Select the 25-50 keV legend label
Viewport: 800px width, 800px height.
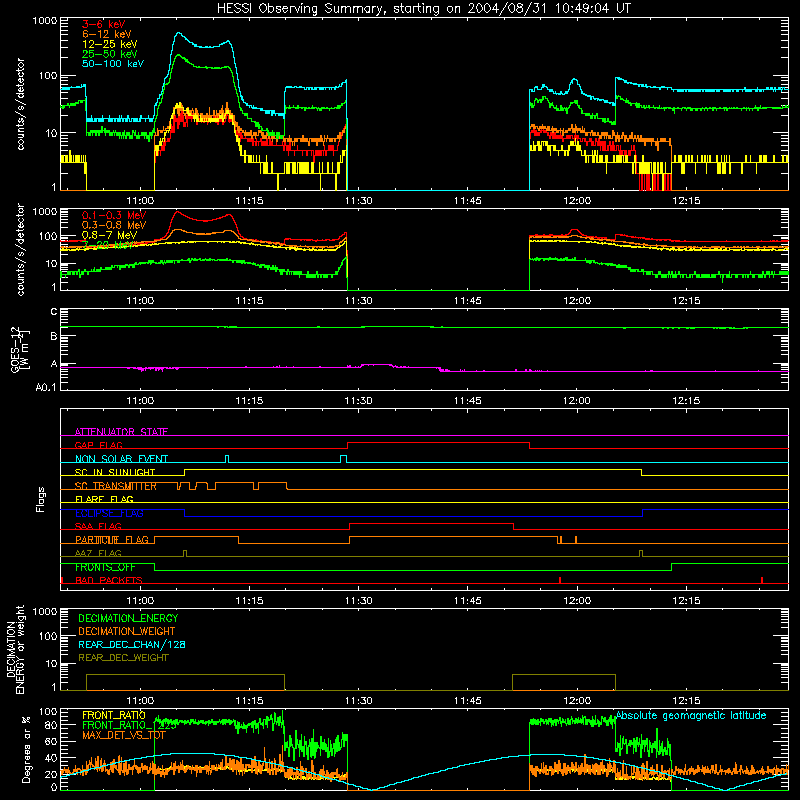click(x=109, y=54)
